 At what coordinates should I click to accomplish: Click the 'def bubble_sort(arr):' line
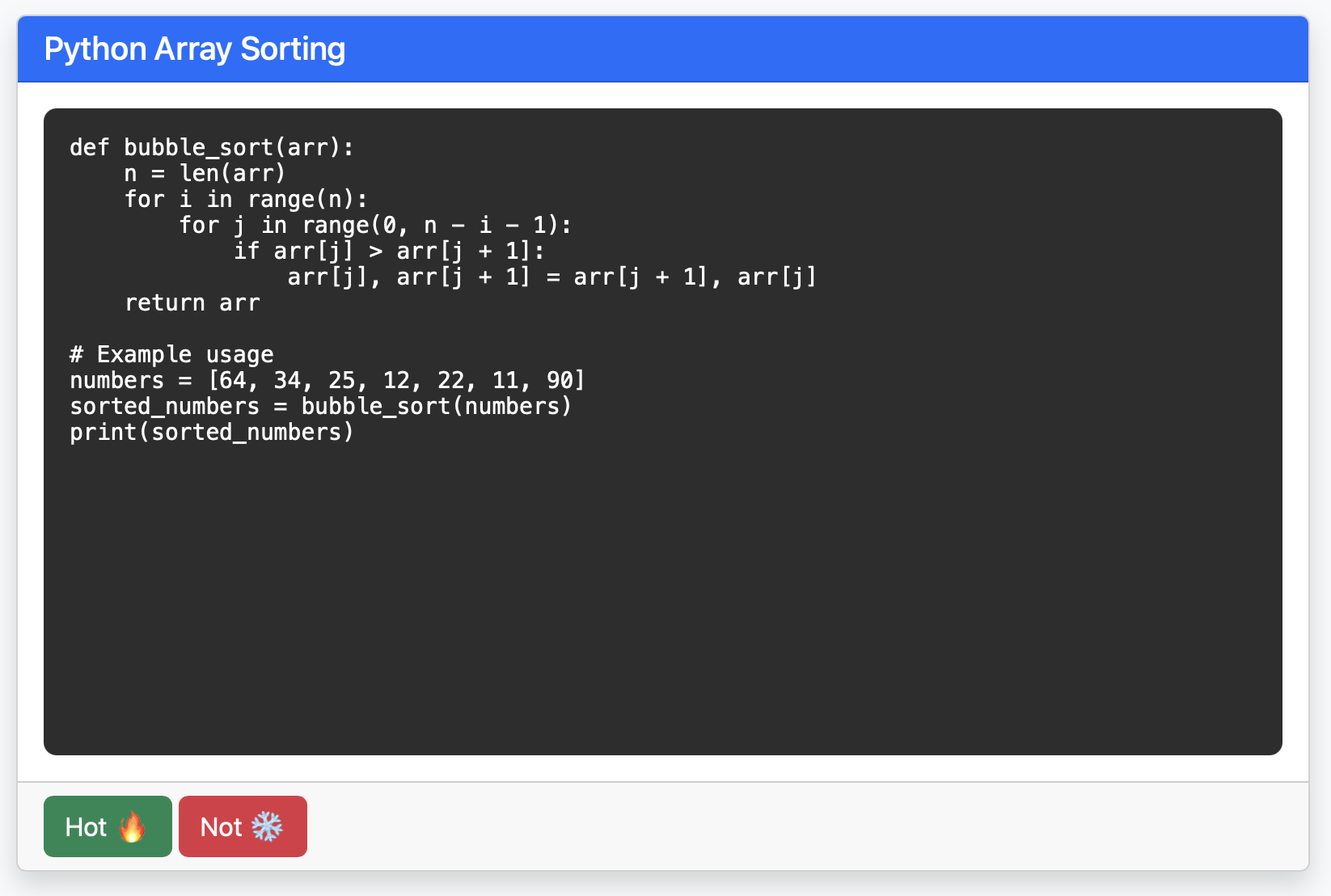click(212, 147)
